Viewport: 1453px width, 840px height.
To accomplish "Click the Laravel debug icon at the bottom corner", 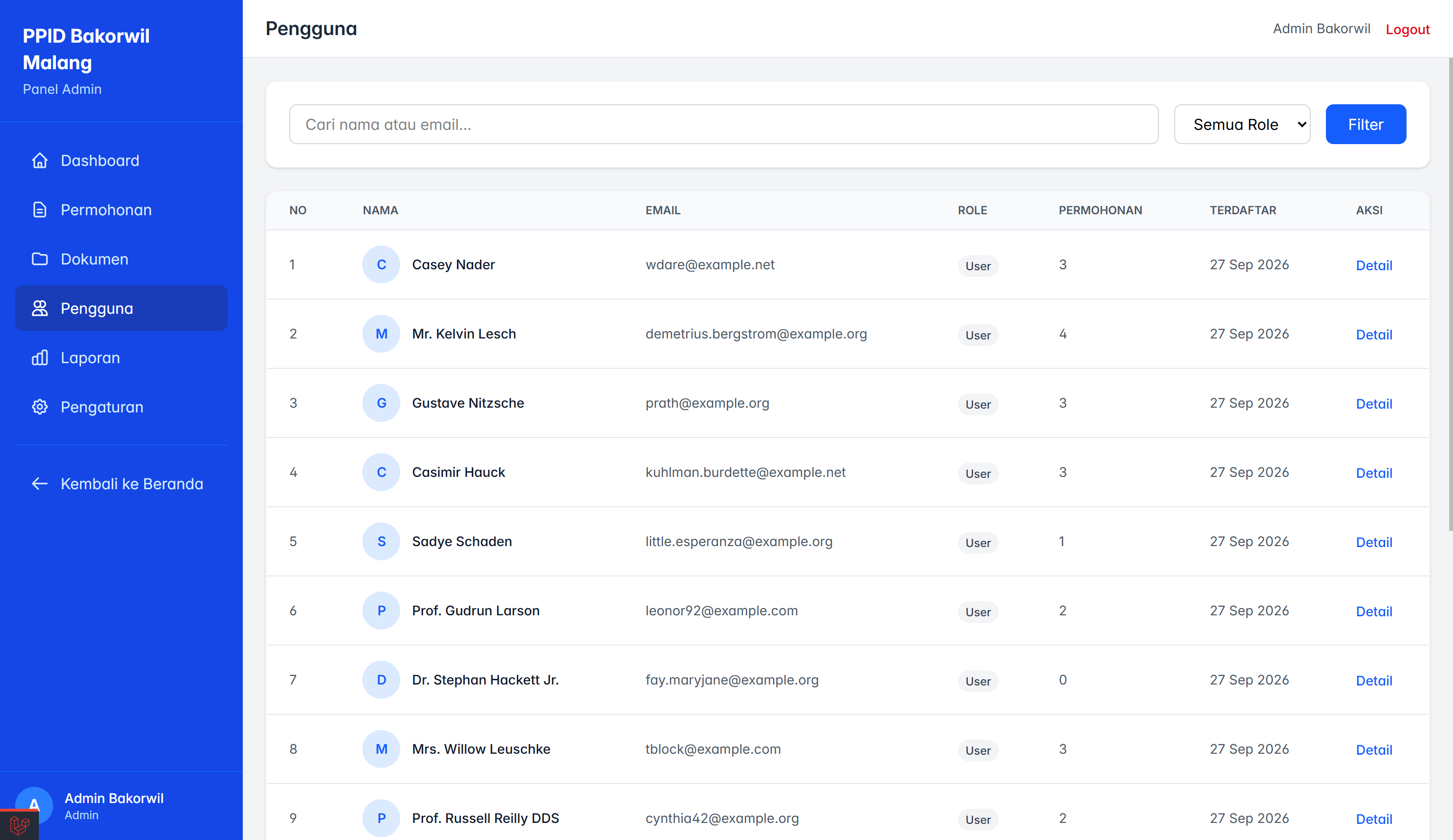I will coord(19,825).
